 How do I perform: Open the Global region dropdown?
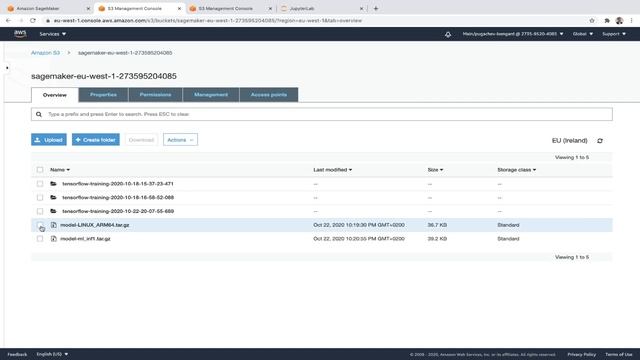click(x=583, y=34)
